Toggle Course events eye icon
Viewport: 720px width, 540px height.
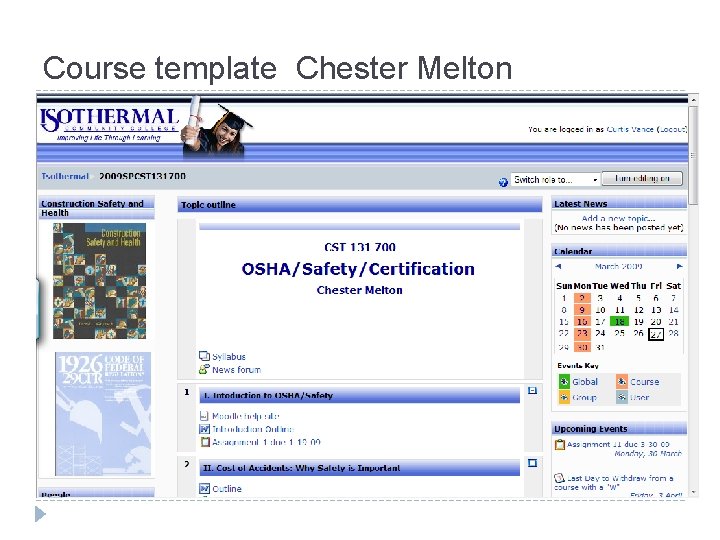click(622, 382)
